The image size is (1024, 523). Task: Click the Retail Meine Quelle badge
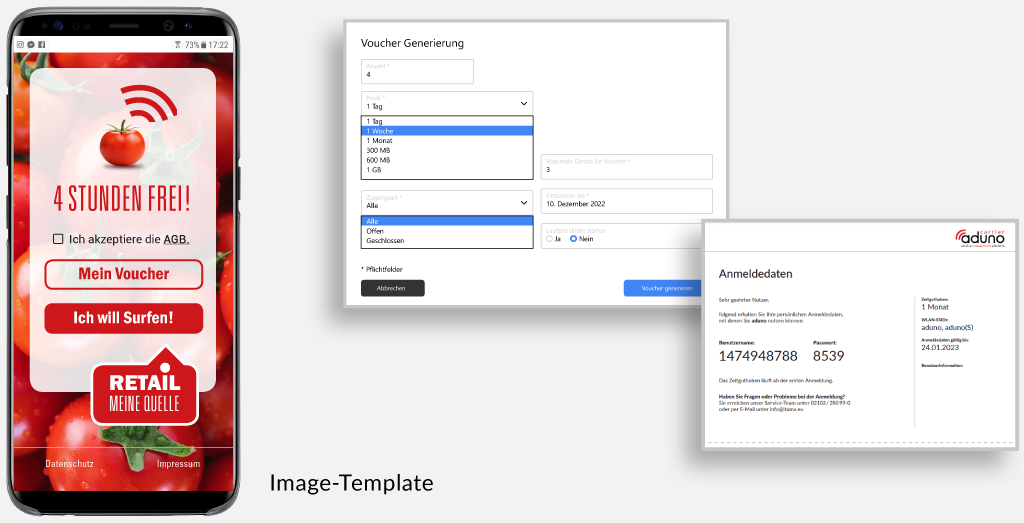click(145, 391)
